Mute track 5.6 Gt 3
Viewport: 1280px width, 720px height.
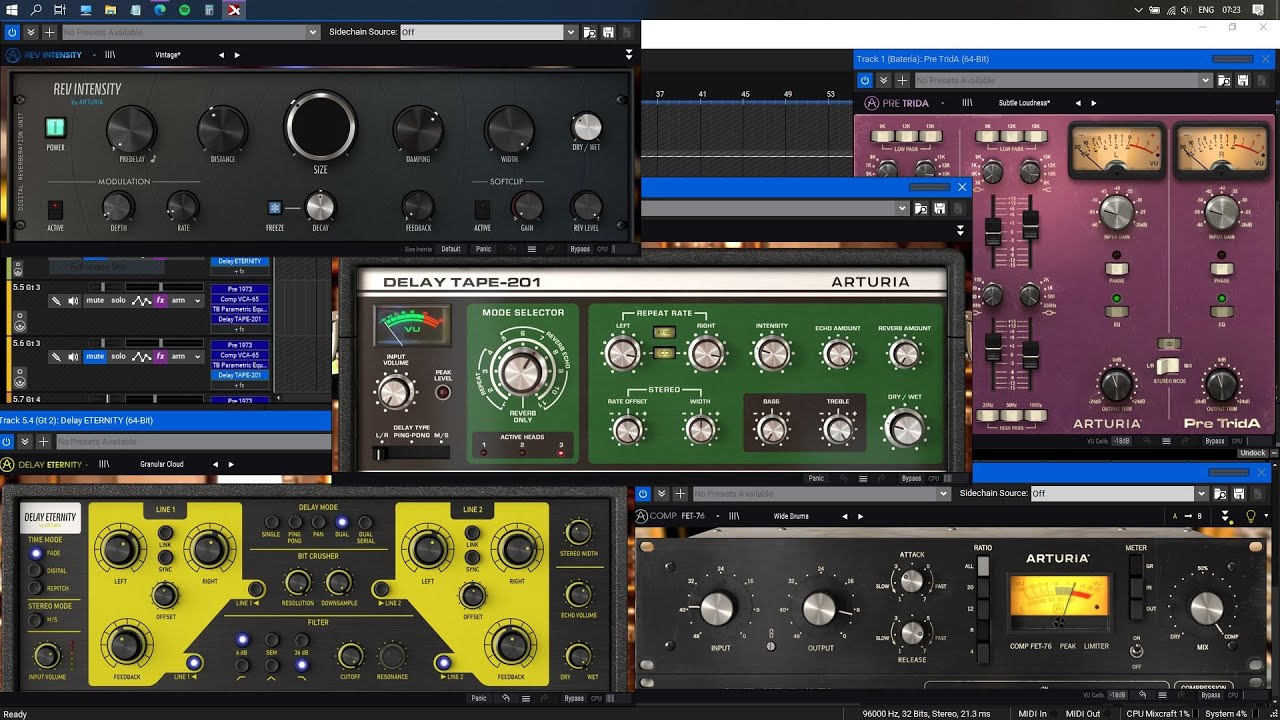pyautogui.click(x=95, y=356)
